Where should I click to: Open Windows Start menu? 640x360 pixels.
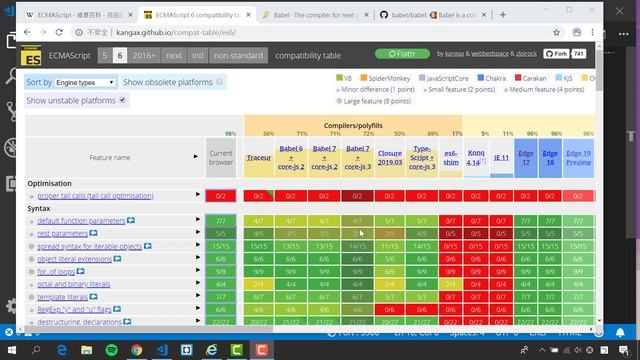[x=11, y=350]
